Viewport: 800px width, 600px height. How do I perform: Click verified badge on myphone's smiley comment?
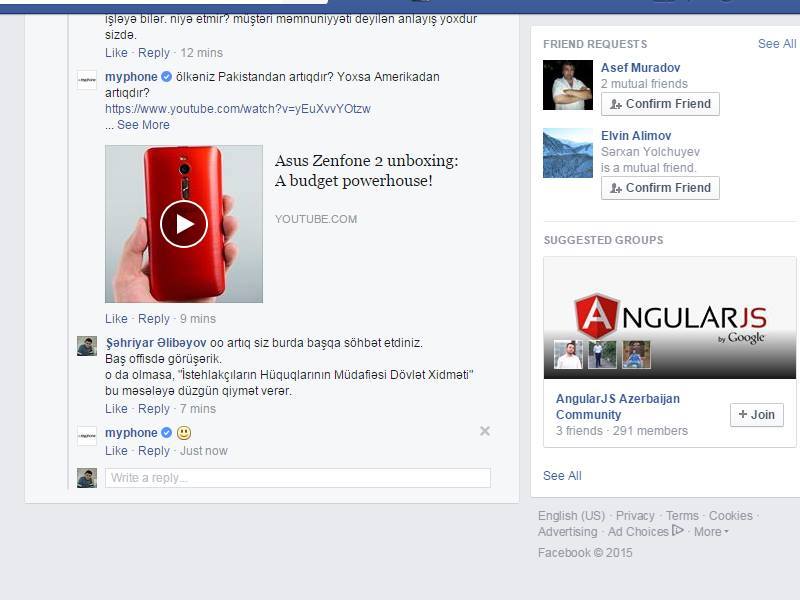pos(166,433)
